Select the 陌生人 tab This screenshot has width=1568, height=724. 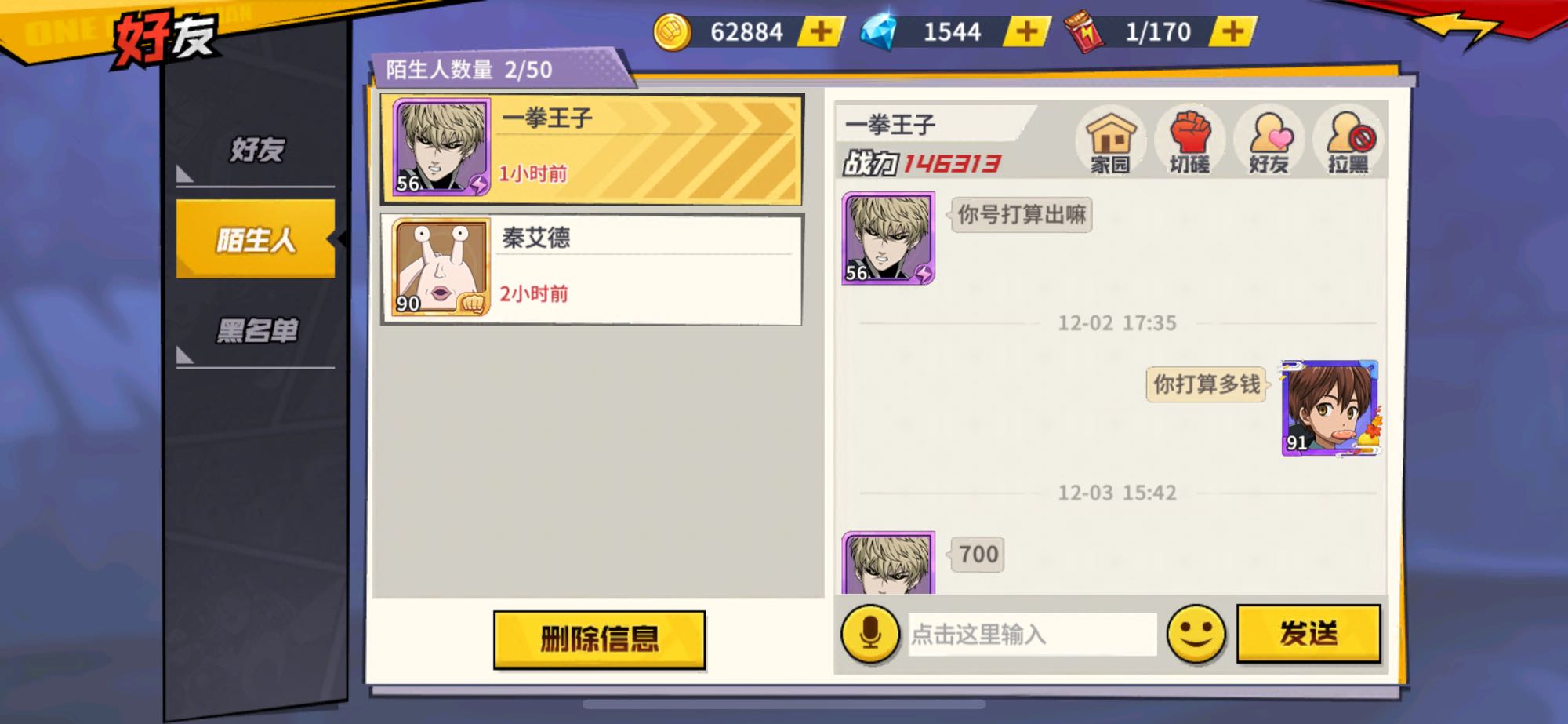coord(256,239)
